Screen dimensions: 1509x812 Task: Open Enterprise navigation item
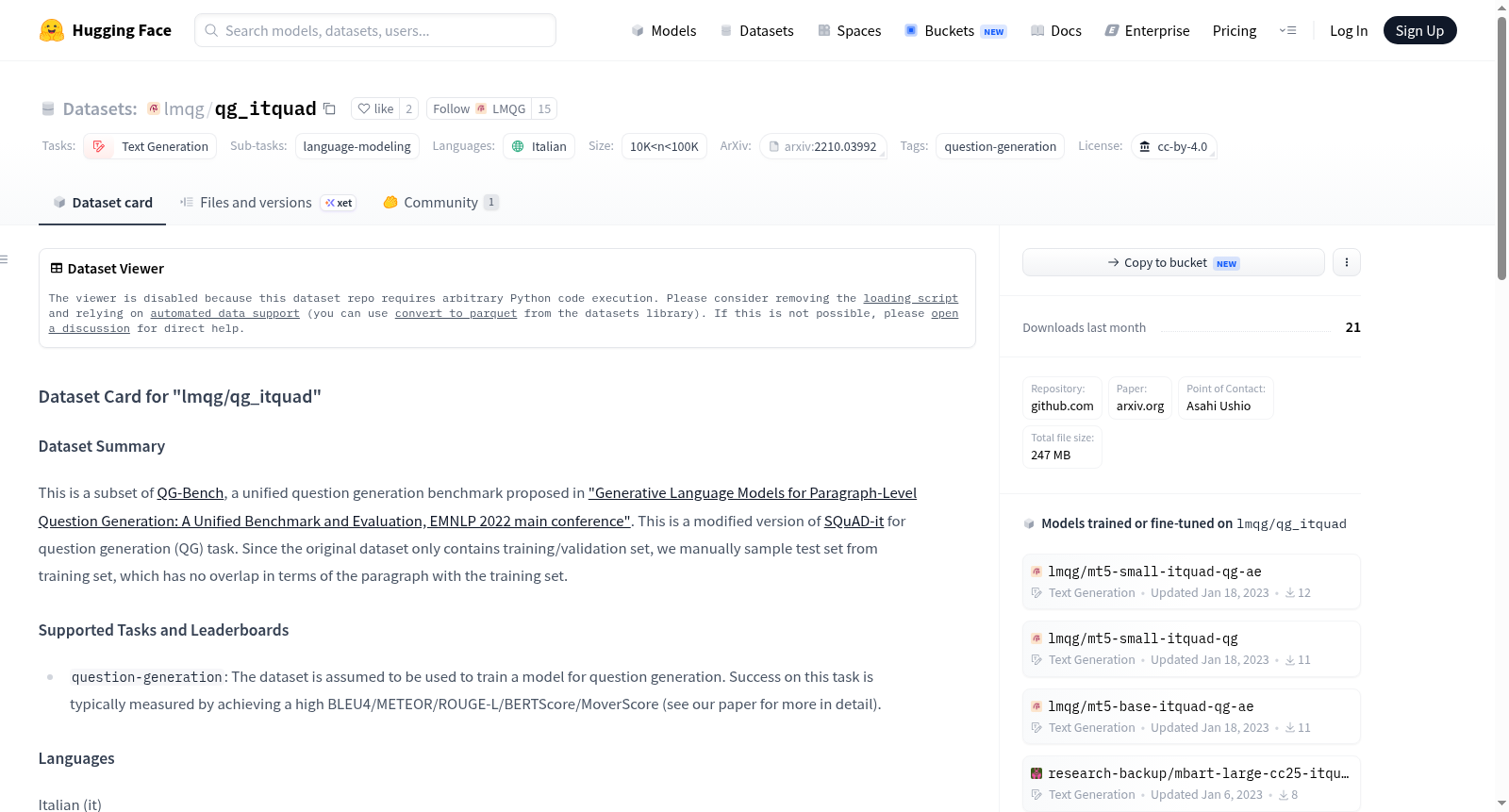[x=1147, y=30]
